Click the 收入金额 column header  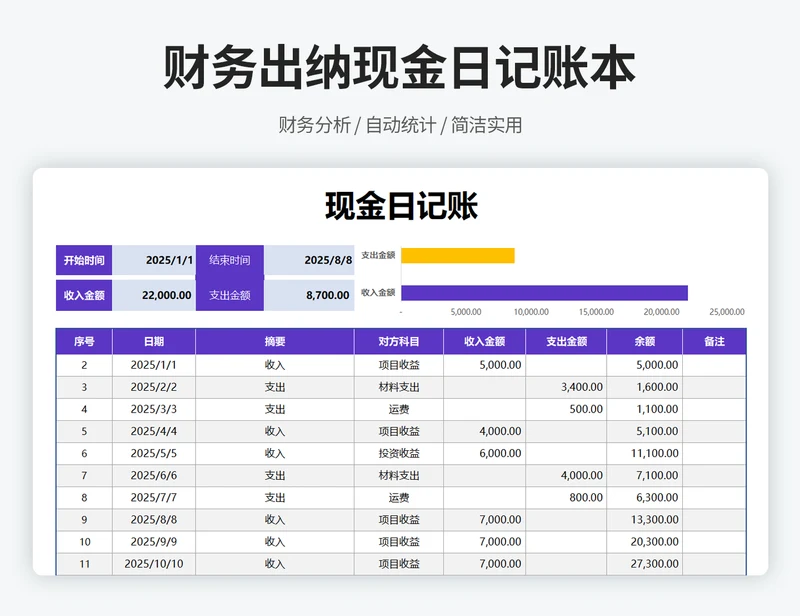pyautogui.click(x=485, y=341)
